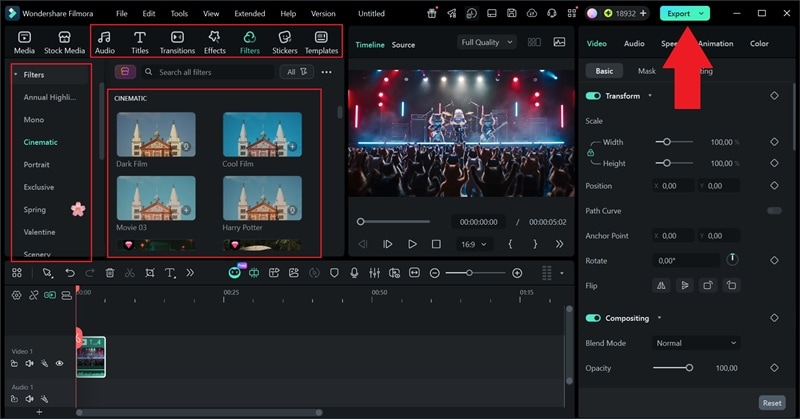Click the zoom out minus icon
This screenshot has height=419, width=800.
[x=434, y=273]
